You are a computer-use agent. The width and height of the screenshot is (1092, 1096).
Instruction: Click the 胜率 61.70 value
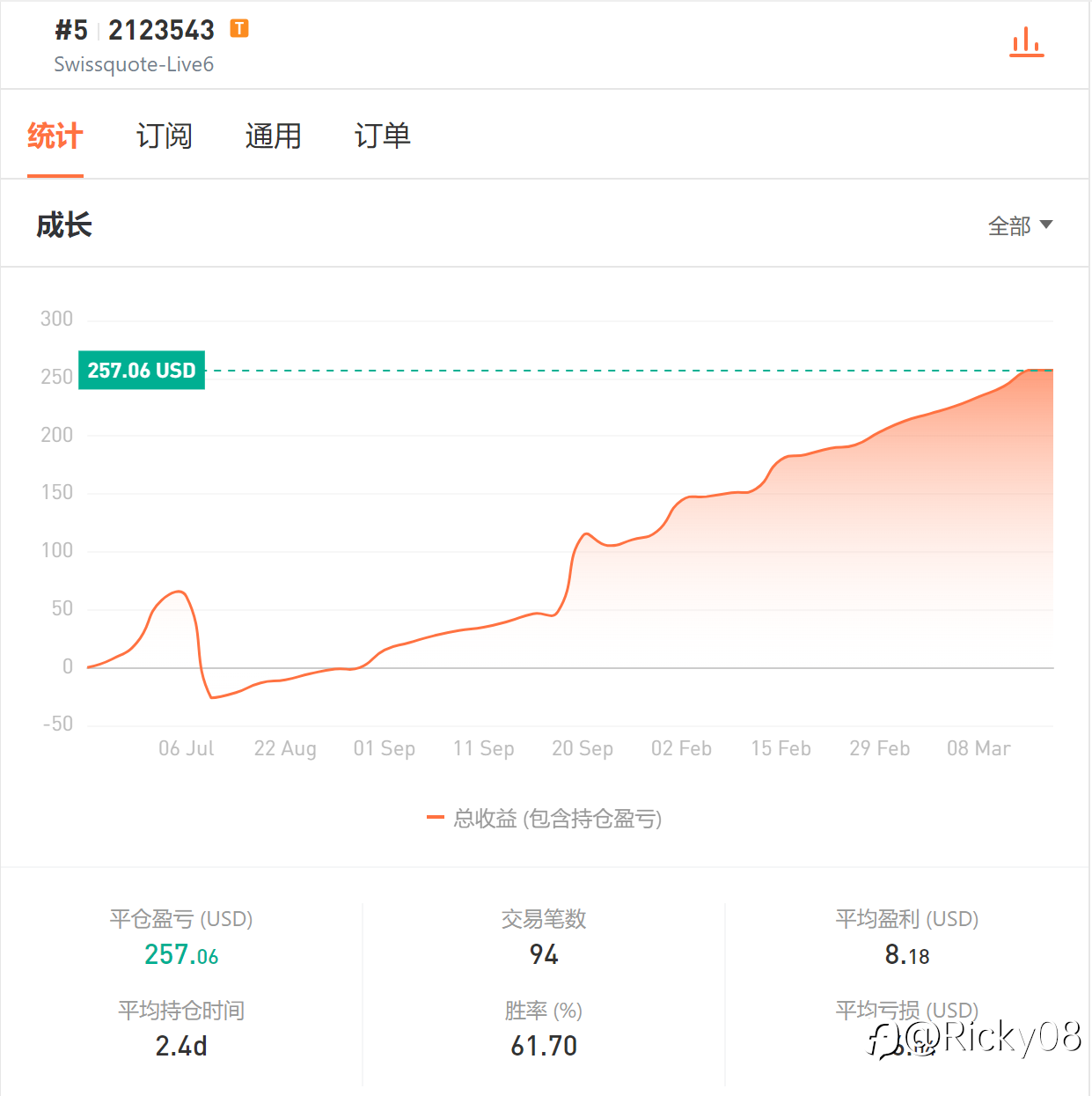544,1046
